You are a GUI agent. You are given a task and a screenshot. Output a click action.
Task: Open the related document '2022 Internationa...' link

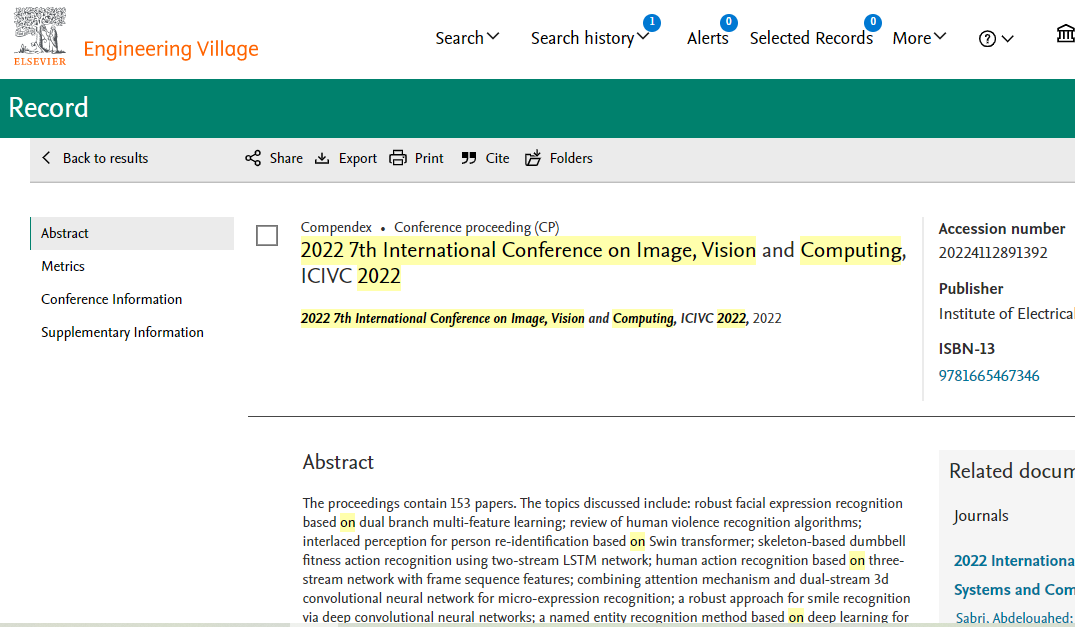point(1014,575)
